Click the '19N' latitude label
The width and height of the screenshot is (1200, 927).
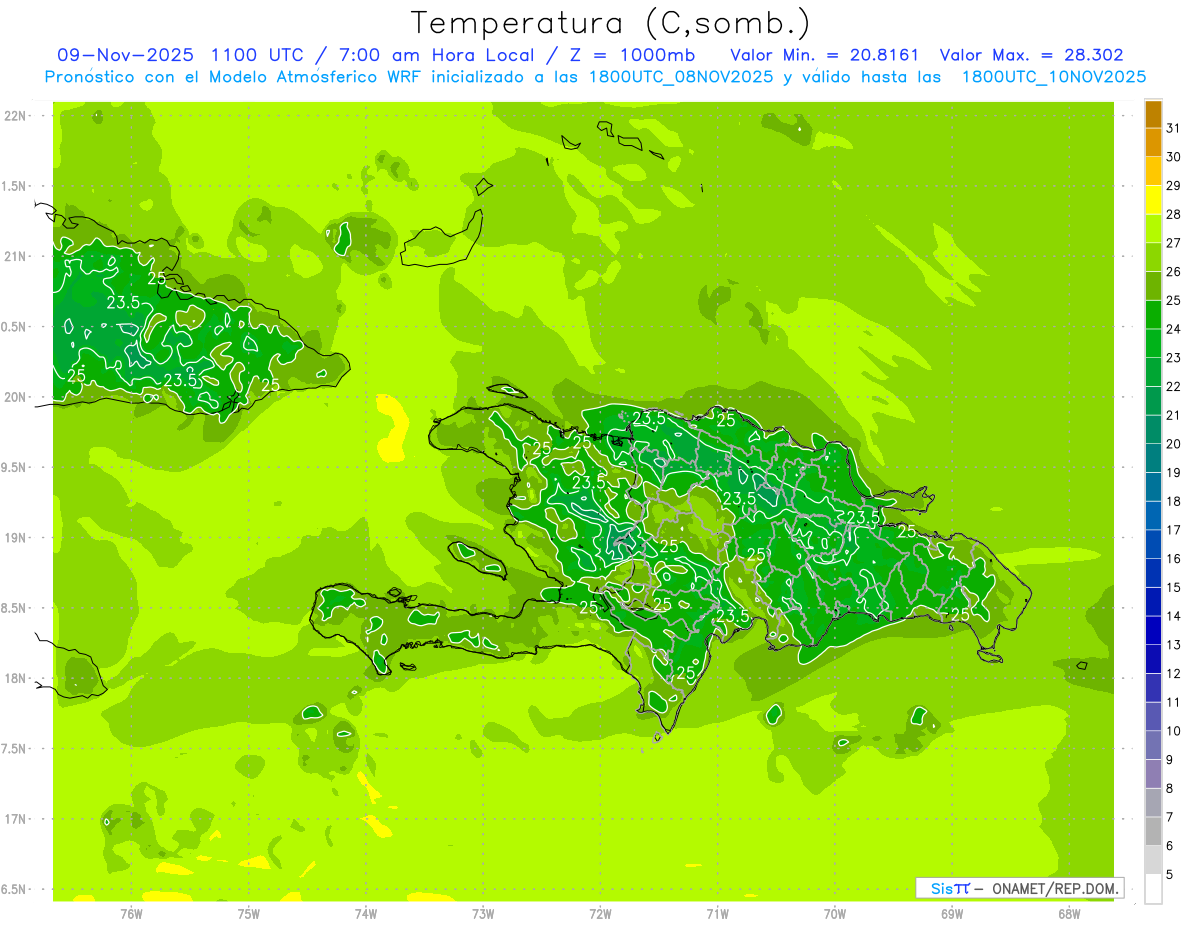pos(15,537)
